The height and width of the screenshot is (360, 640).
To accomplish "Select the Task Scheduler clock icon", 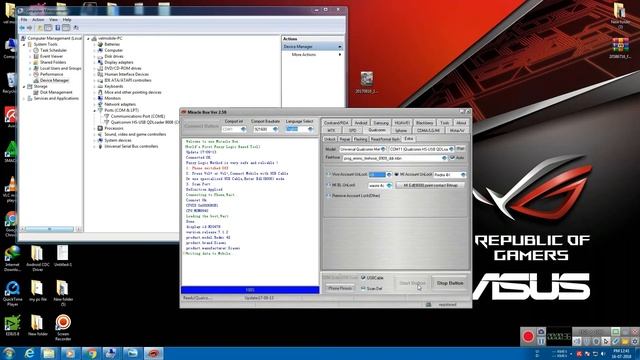I will (36, 50).
